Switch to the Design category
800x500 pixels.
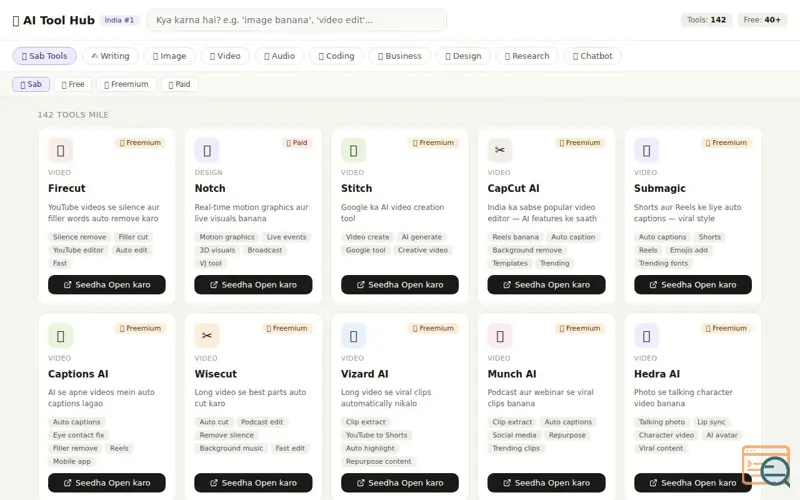tap(463, 56)
